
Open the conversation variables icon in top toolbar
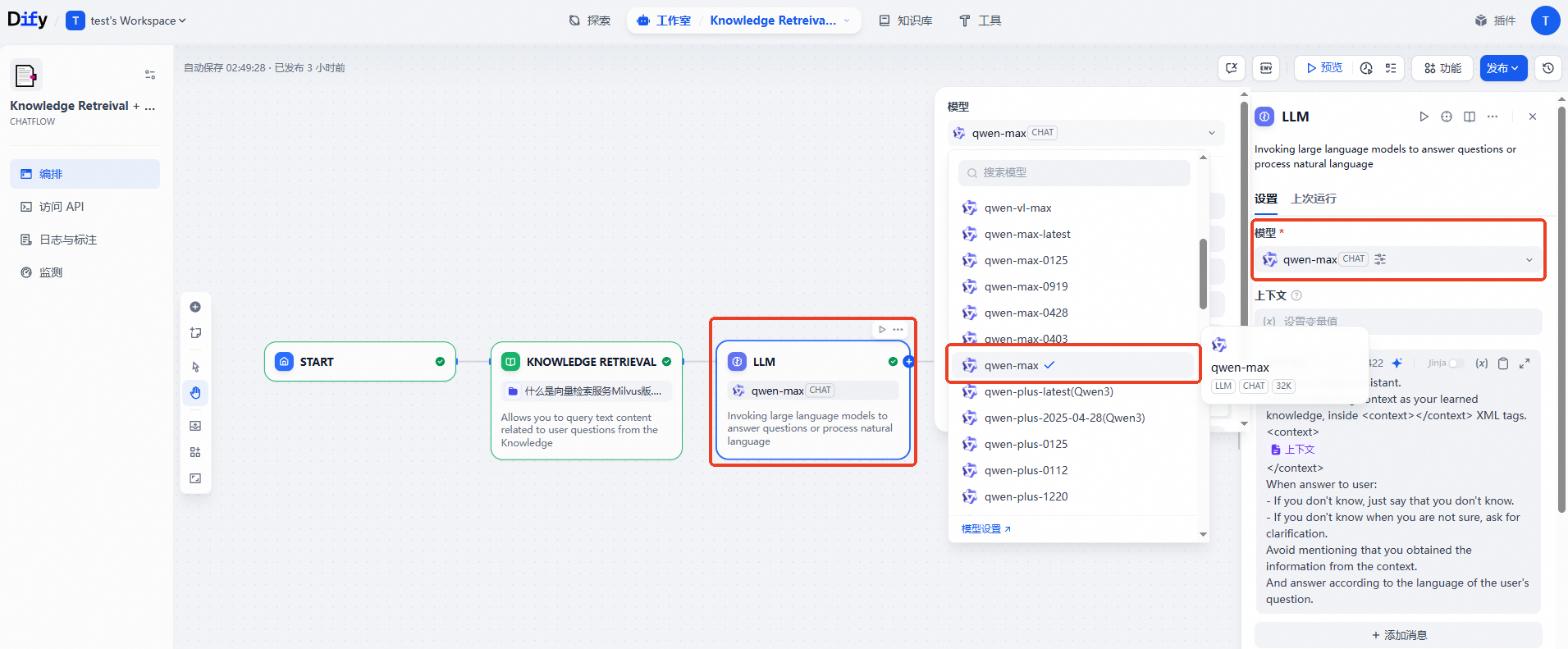[1232, 68]
